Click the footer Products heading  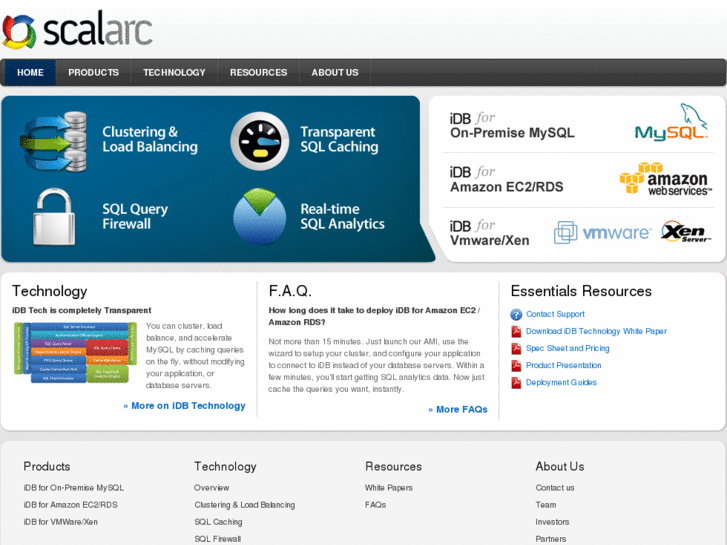click(x=47, y=467)
